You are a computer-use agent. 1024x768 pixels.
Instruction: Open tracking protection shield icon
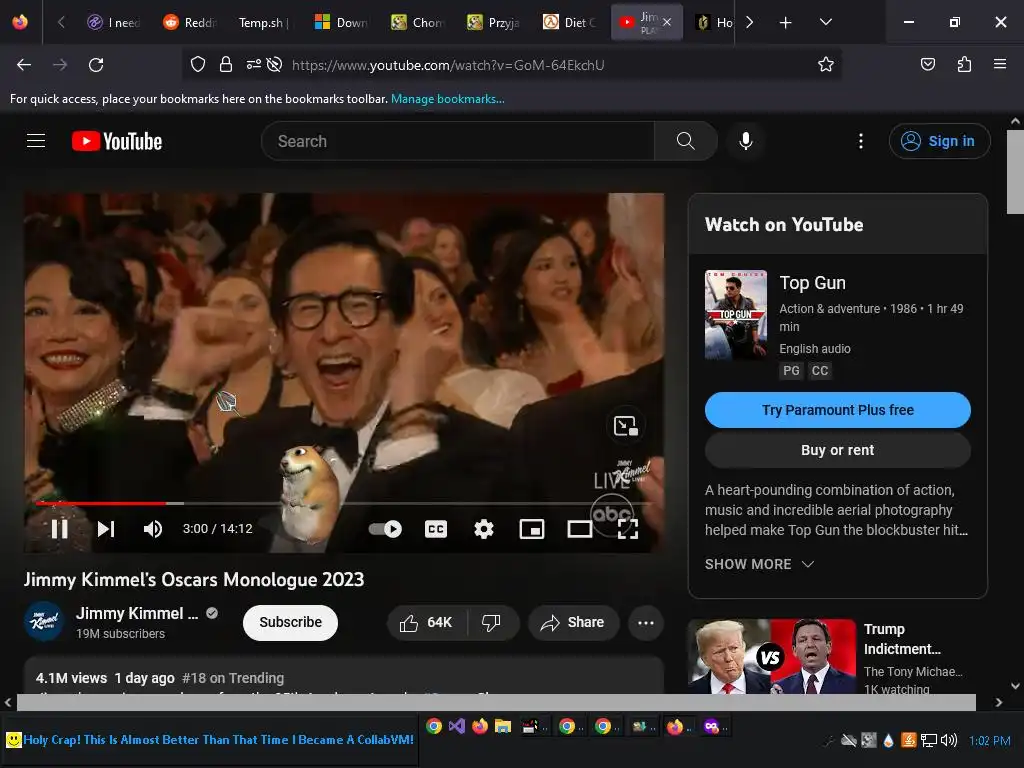(198, 64)
